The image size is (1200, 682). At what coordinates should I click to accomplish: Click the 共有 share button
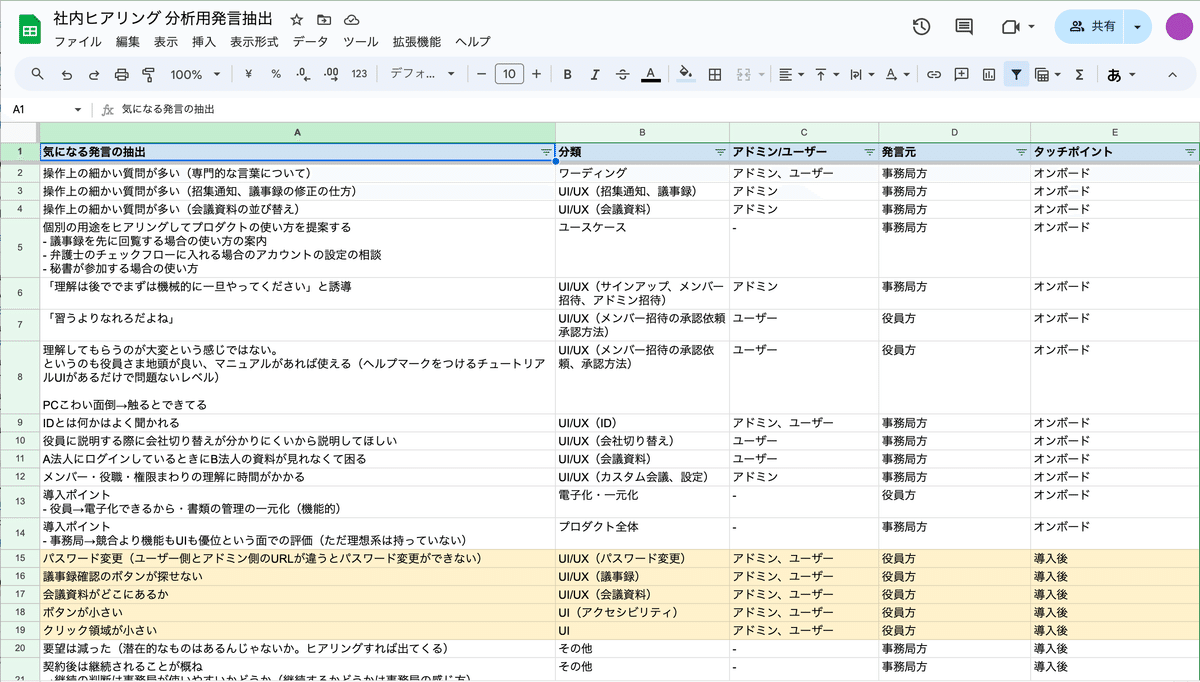(1091, 27)
